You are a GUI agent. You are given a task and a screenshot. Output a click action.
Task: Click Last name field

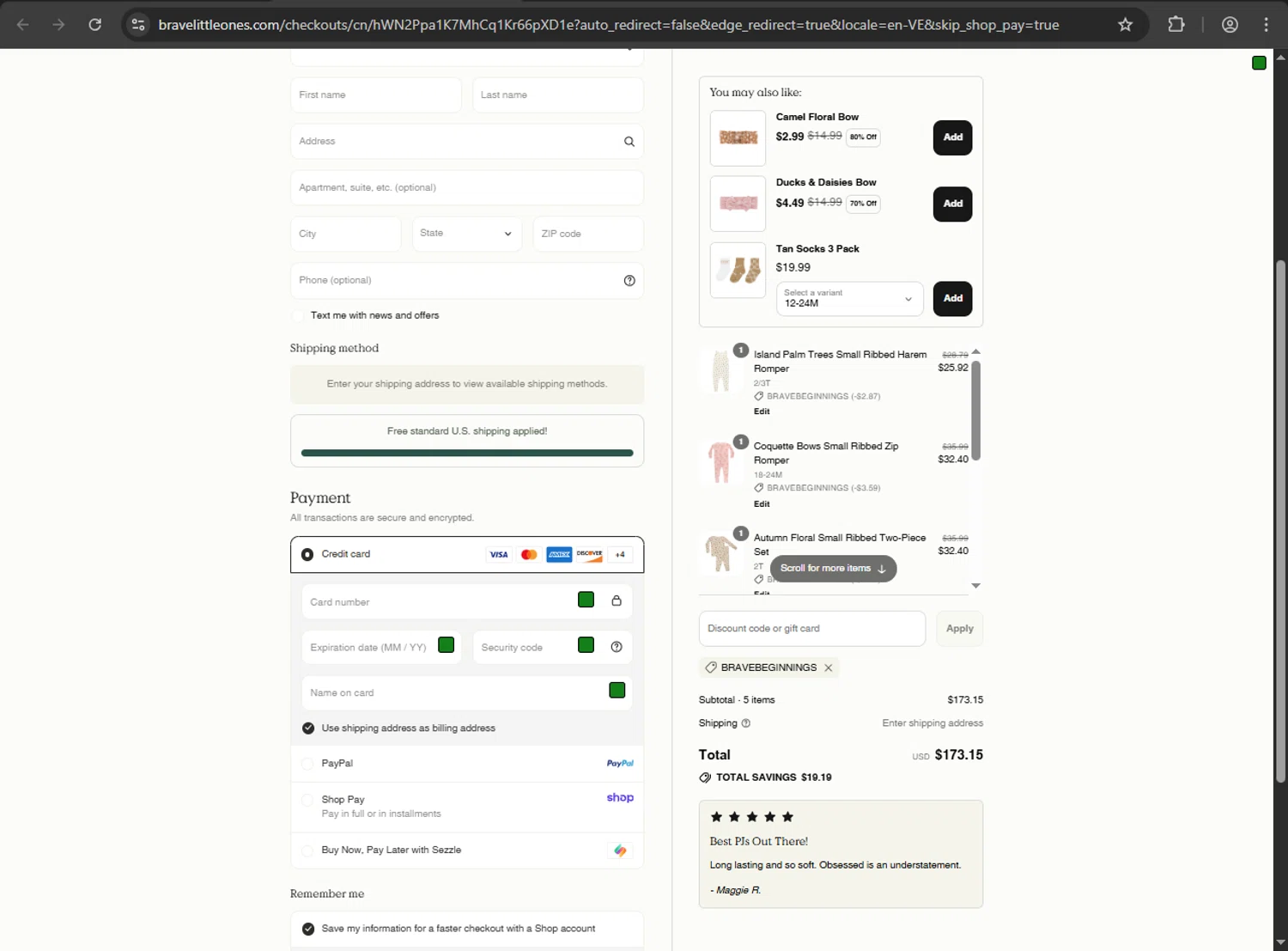[558, 95]
